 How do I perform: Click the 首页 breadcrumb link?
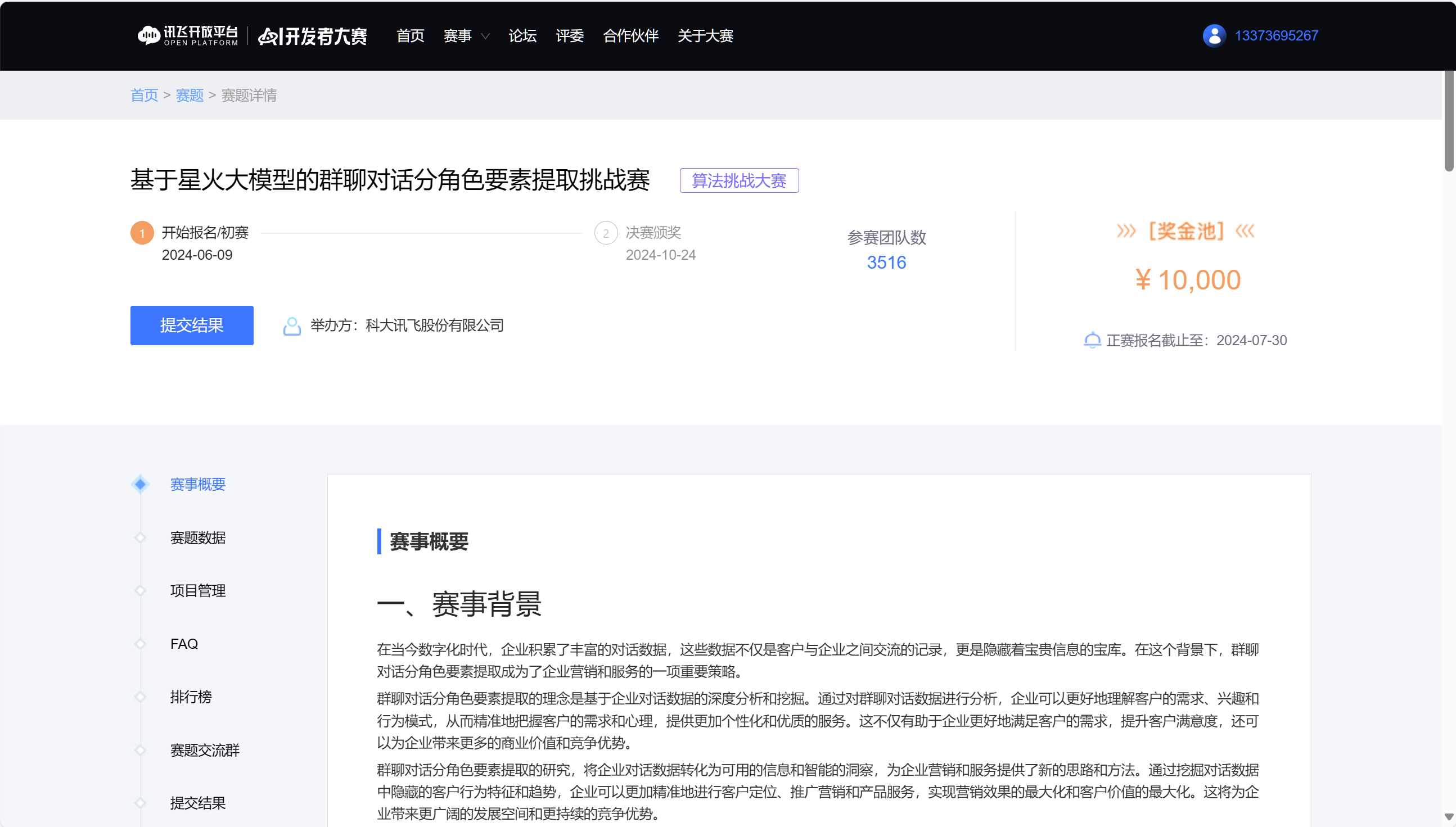point(145,96)
